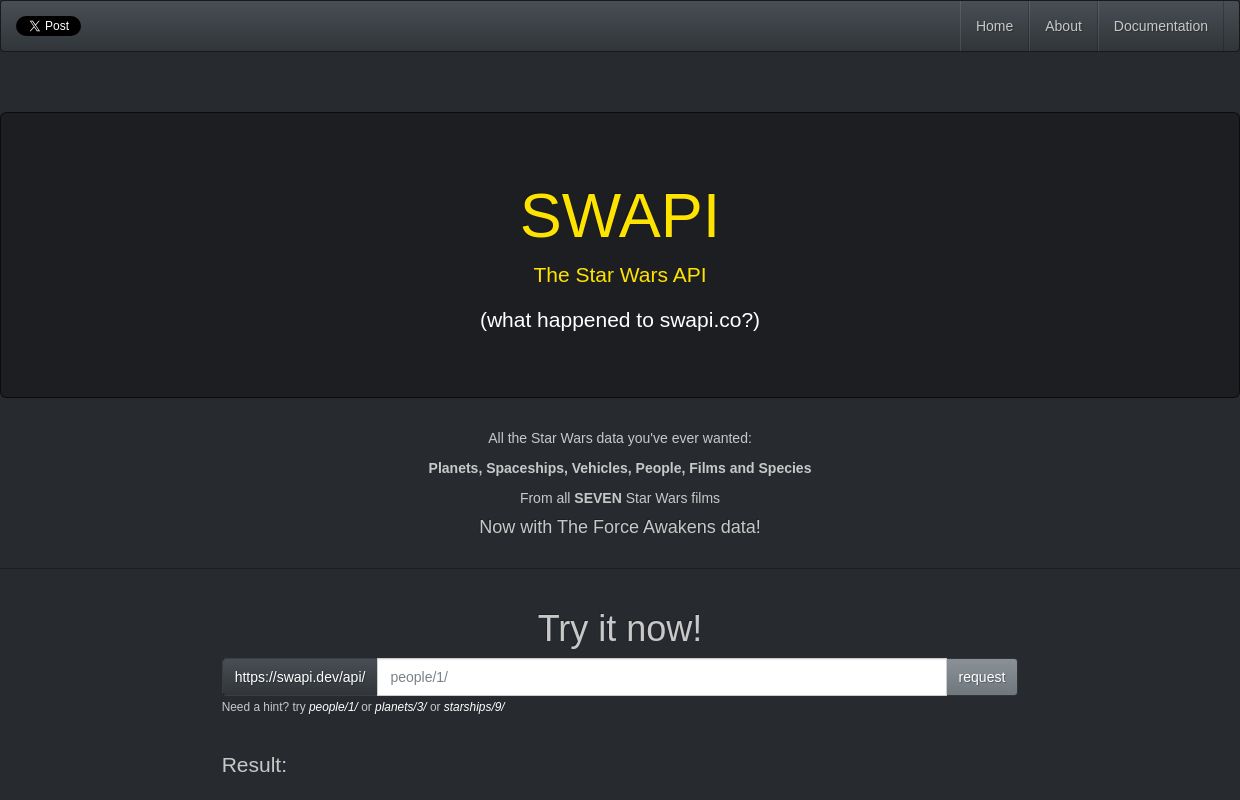Screen dimensions: 1240x800
Task: Try the planets/3/ hint link
Action: click(400, 707)
